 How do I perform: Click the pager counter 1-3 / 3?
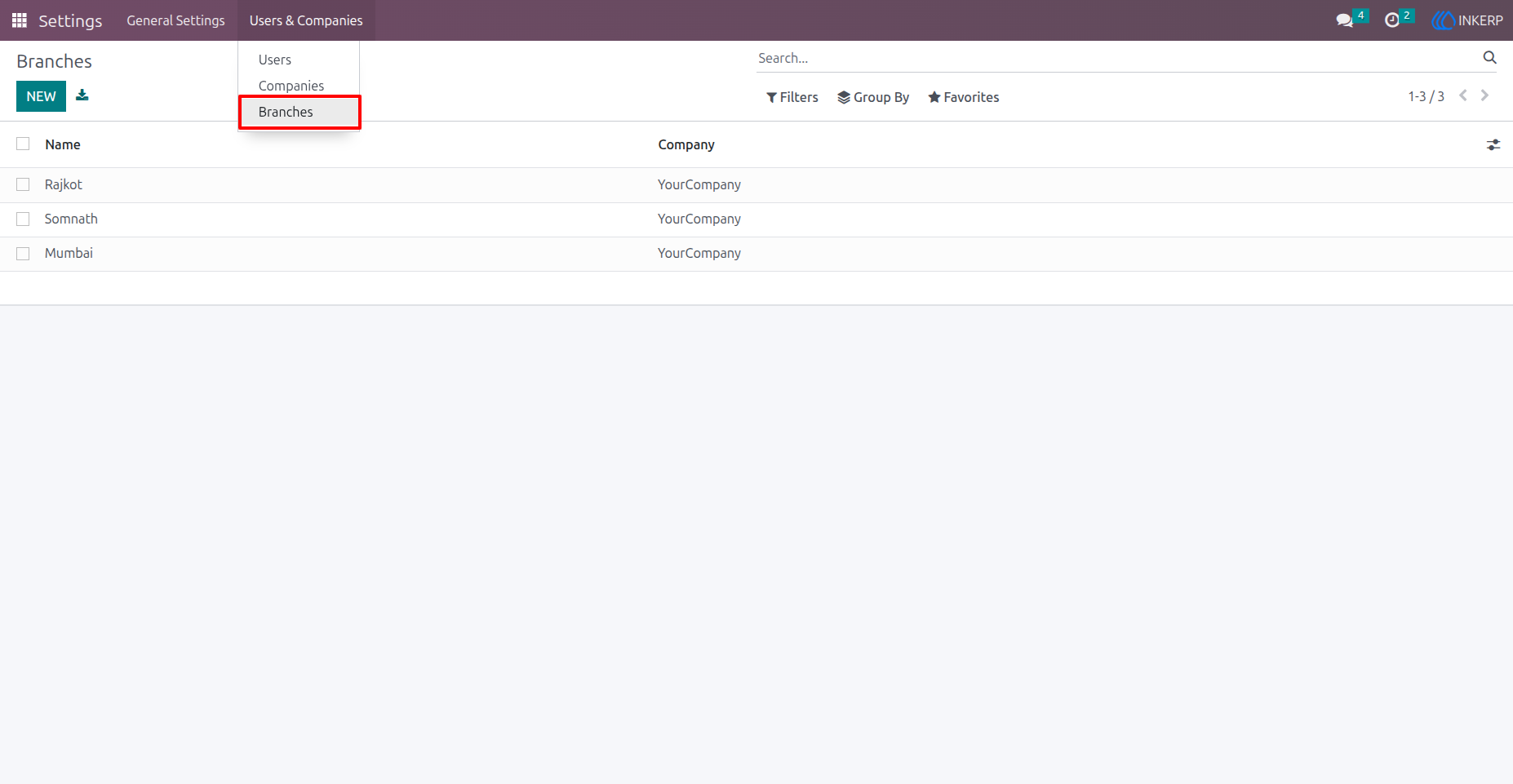[x=1426, y=96]
